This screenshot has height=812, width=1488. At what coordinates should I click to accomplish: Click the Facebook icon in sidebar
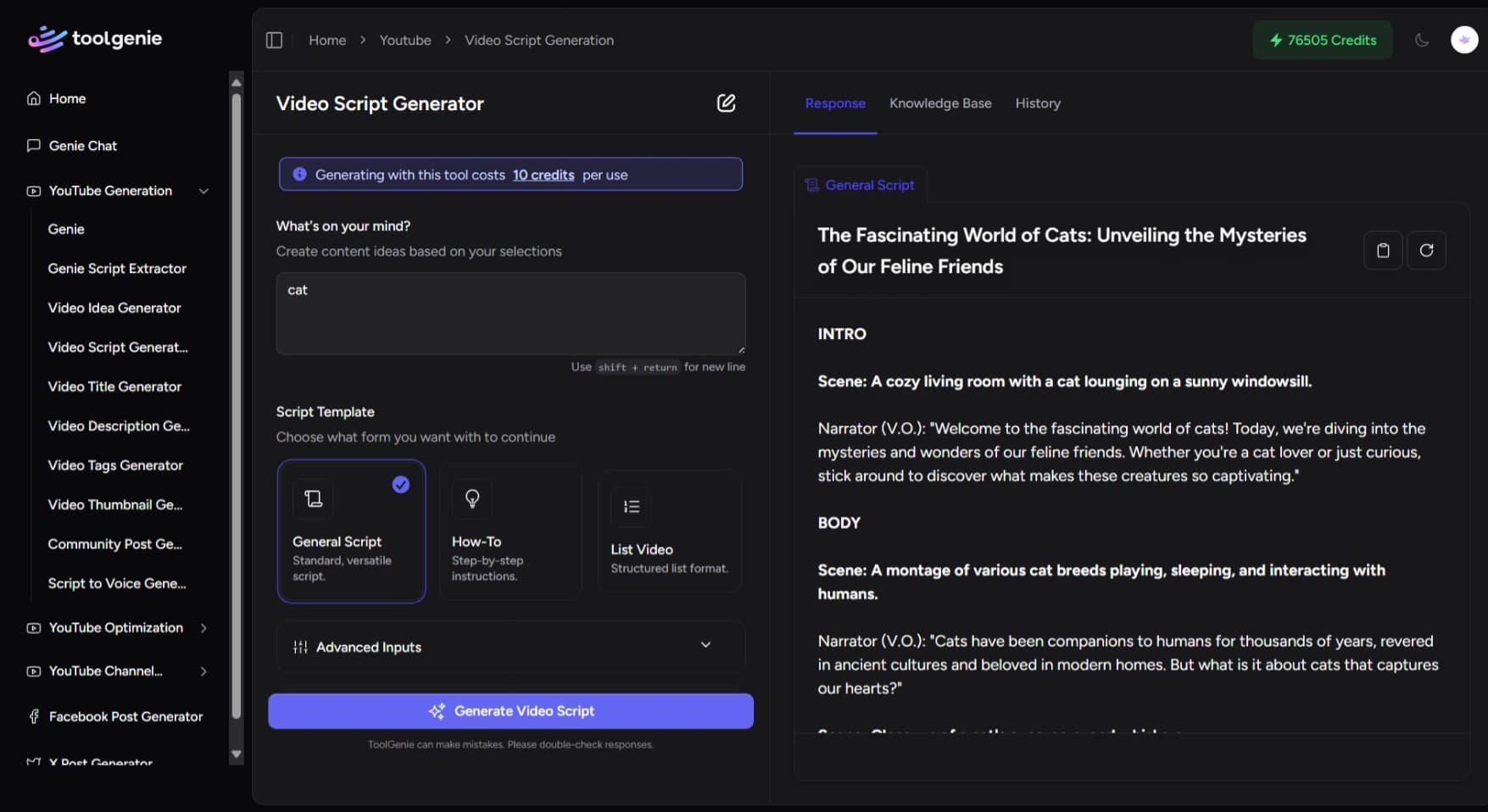(x=34, y=717)
